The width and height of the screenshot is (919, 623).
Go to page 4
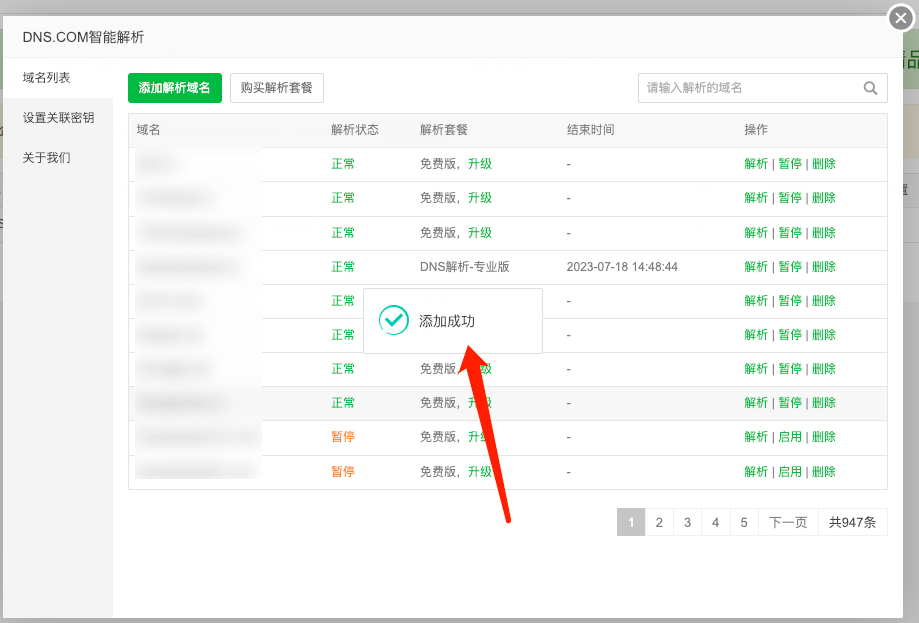[716, 522]
